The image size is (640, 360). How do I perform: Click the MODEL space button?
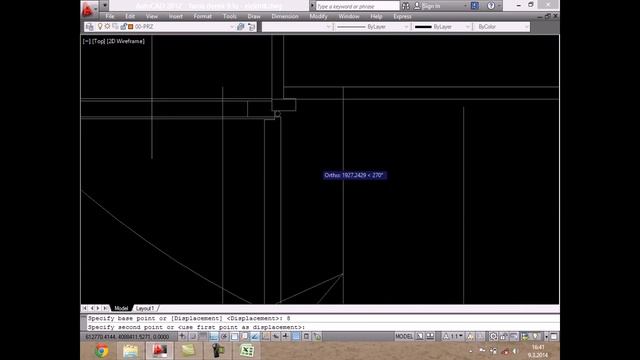tap(404, 336)
